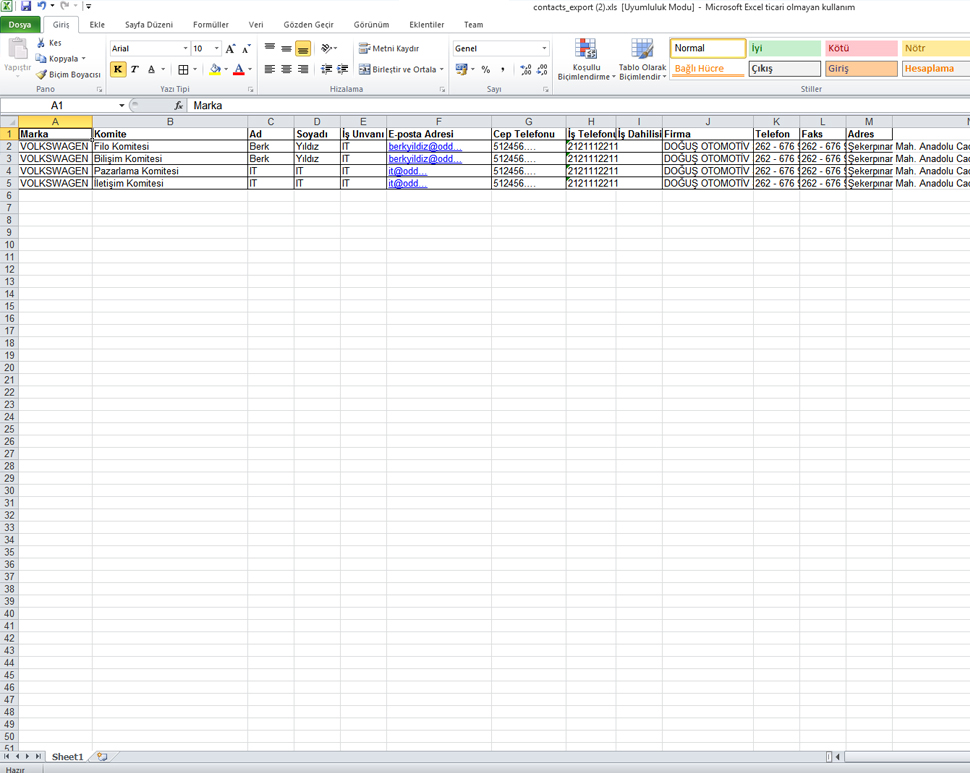
Task: Open Koşullu Biçimlendirme conditional formatting
Action: point(586,59)
